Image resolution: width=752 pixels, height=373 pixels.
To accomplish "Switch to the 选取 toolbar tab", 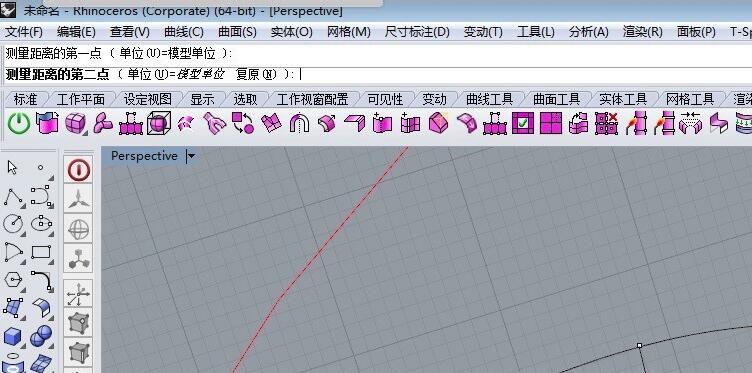I will click(246, 99).
